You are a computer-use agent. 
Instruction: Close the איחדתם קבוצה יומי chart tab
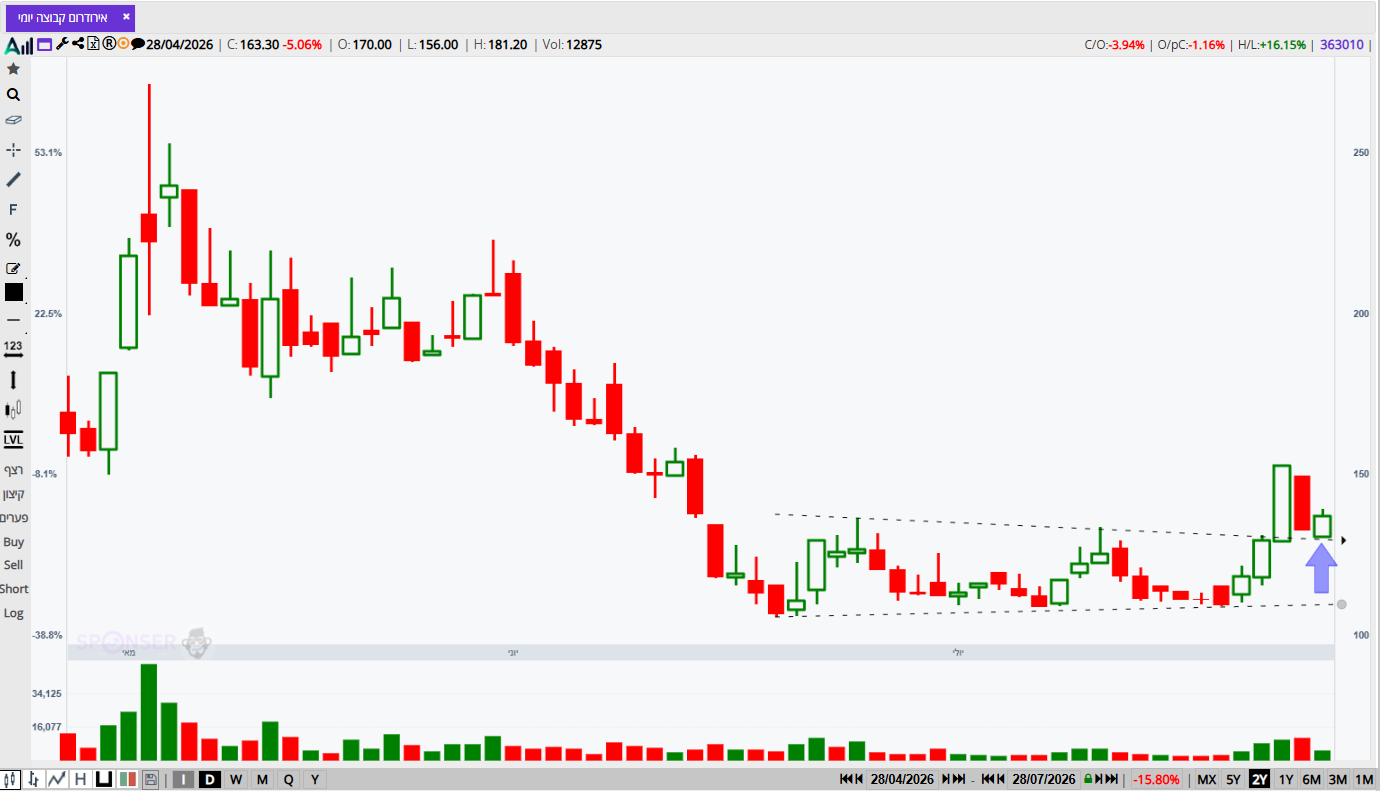click(x=126, y=17)
